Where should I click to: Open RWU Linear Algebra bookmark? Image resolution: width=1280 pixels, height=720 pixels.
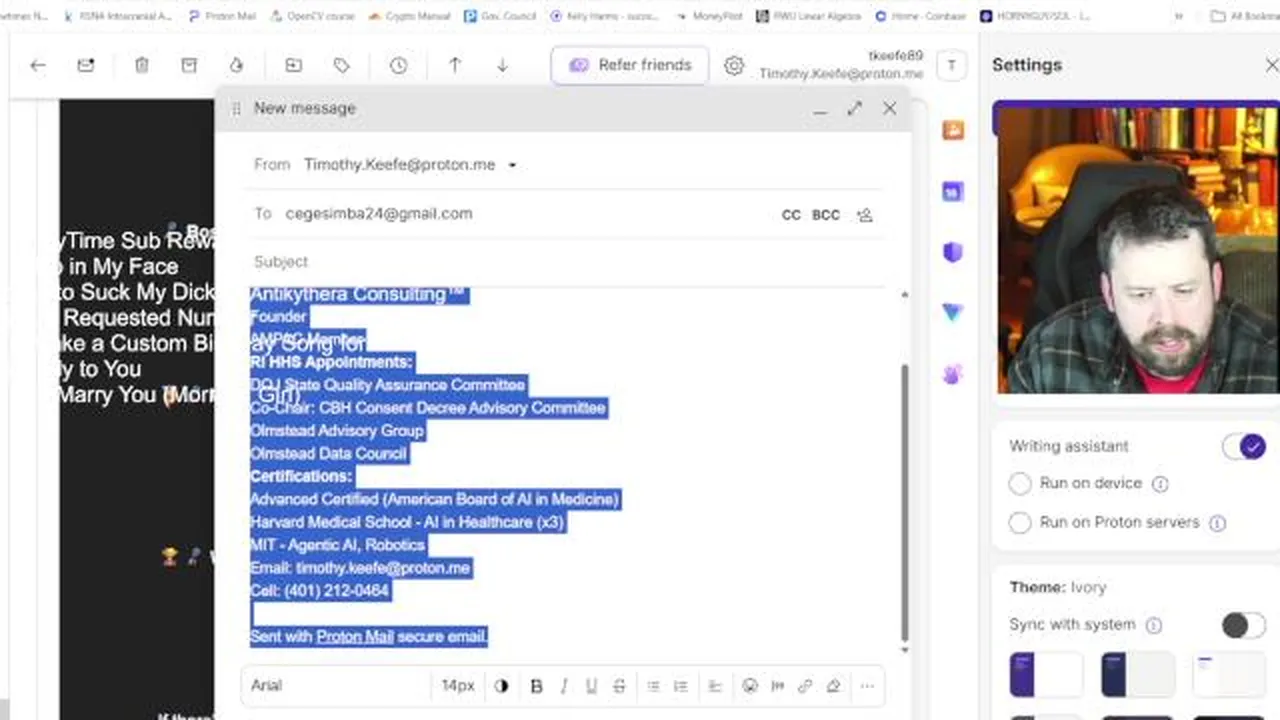coord(809,16)
